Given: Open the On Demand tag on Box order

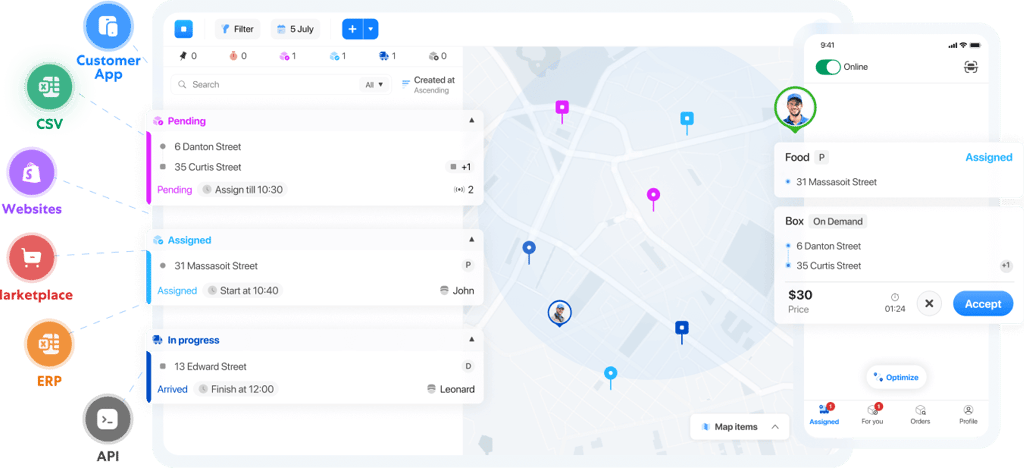Looking at the screenshot, I should coord(838,221).
